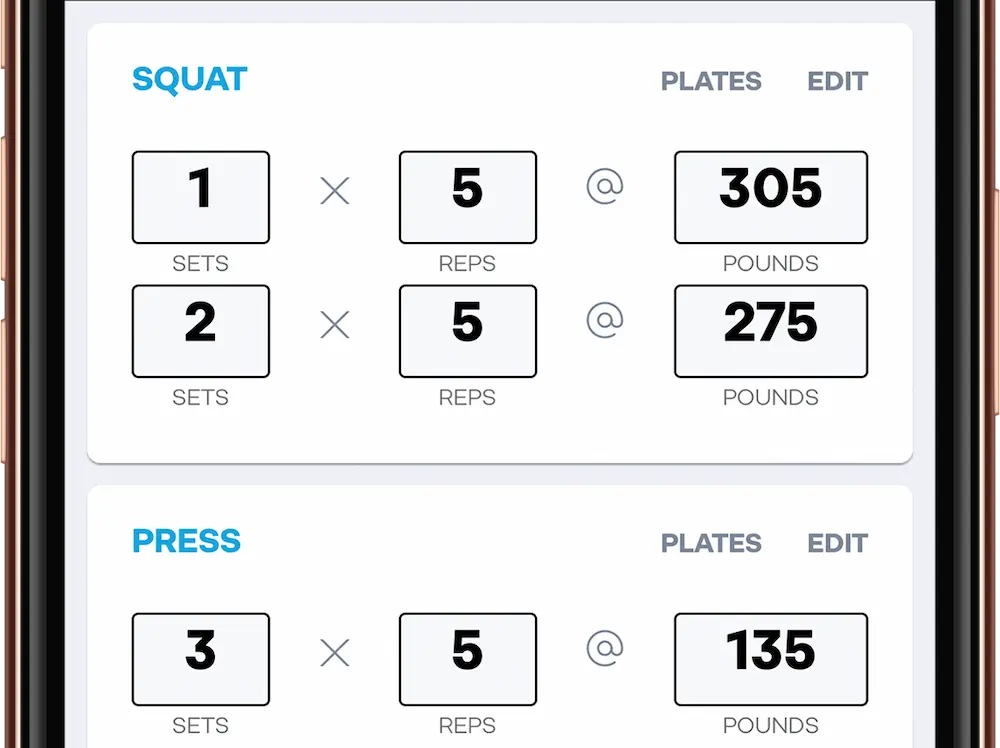
Task: Click the @ symbol beside 305 pounds
Action: 605,186
